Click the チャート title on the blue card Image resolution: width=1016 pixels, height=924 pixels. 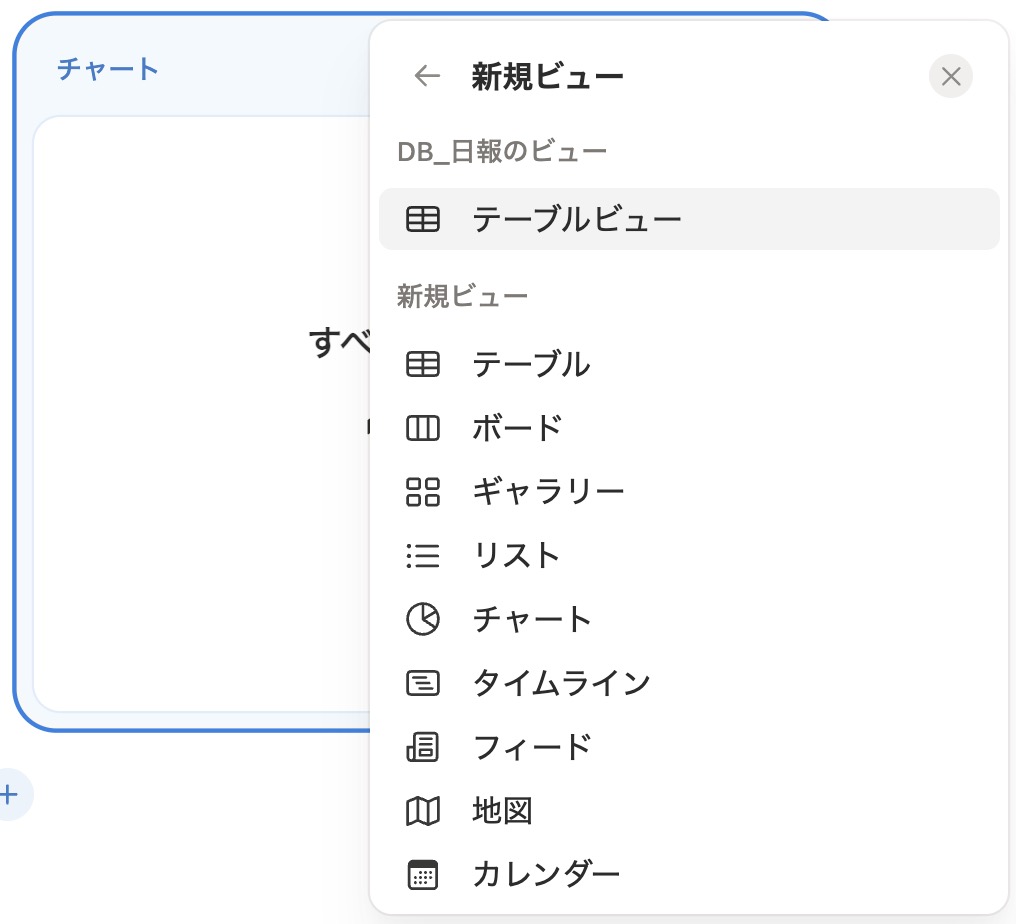click(108, 69)
